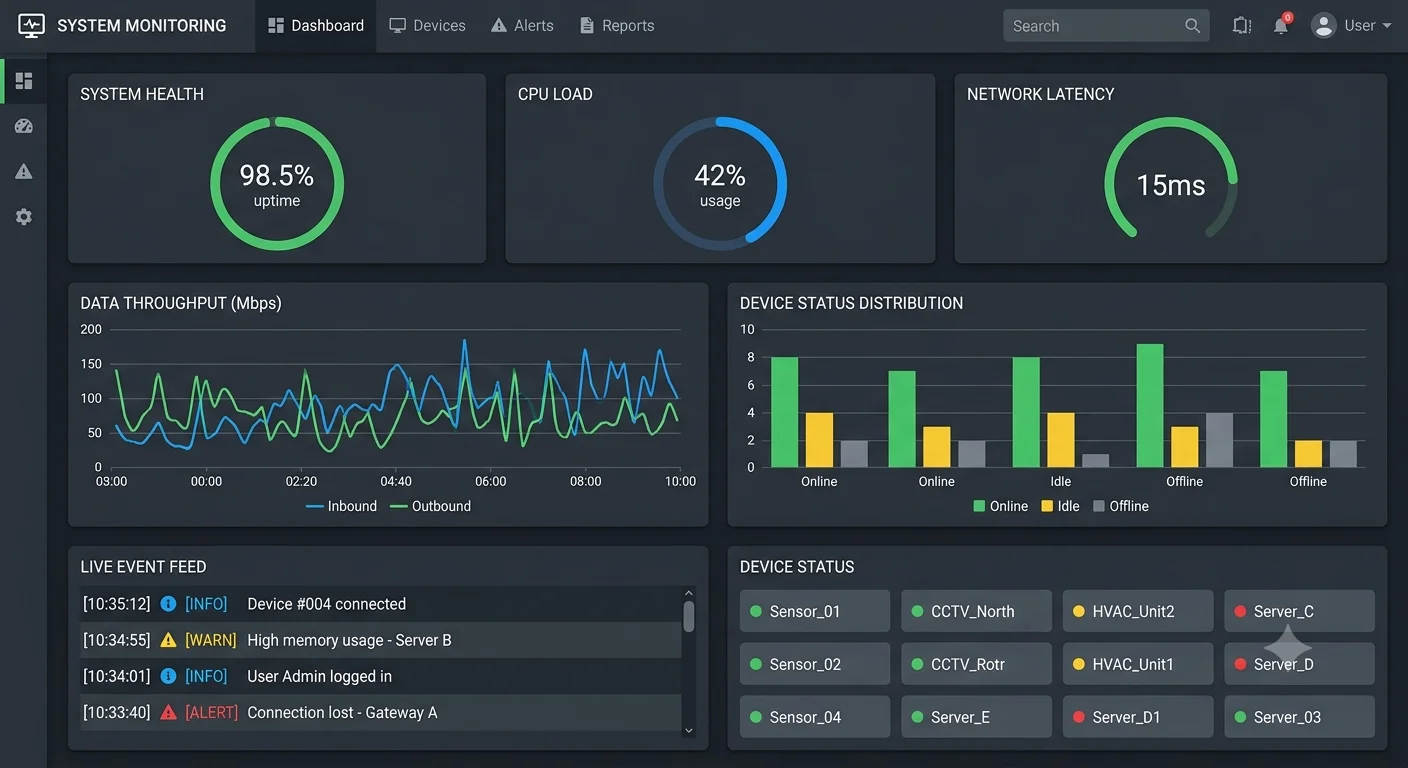1408x768 pixels.
Task: Open the HVAC_Unit2 device tile
Action: pos(1138,611)
